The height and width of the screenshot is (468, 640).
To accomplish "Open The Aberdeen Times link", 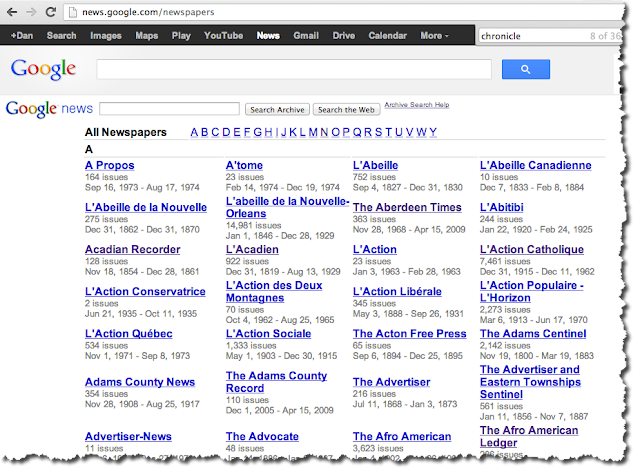I will [407, 207].
